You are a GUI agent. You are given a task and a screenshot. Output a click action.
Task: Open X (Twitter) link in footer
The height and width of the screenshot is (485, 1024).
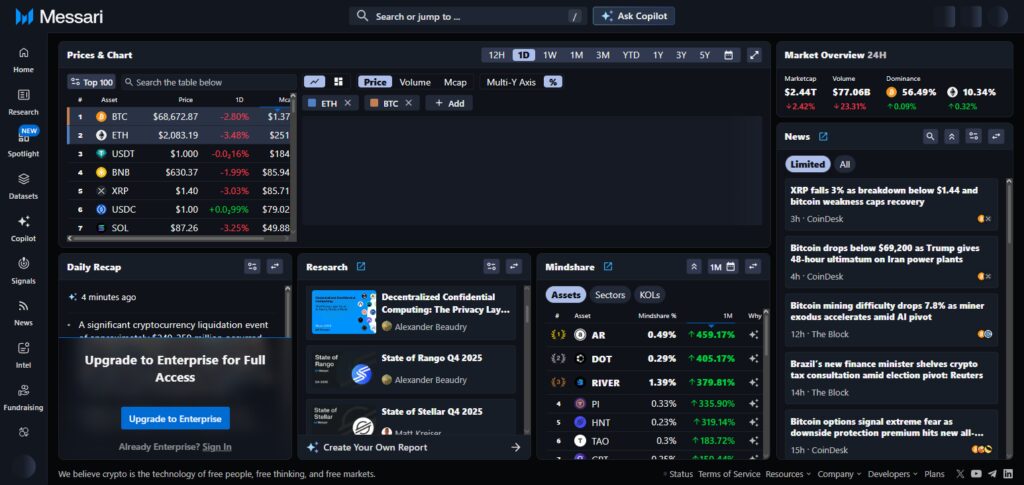[x=960, y=474]
